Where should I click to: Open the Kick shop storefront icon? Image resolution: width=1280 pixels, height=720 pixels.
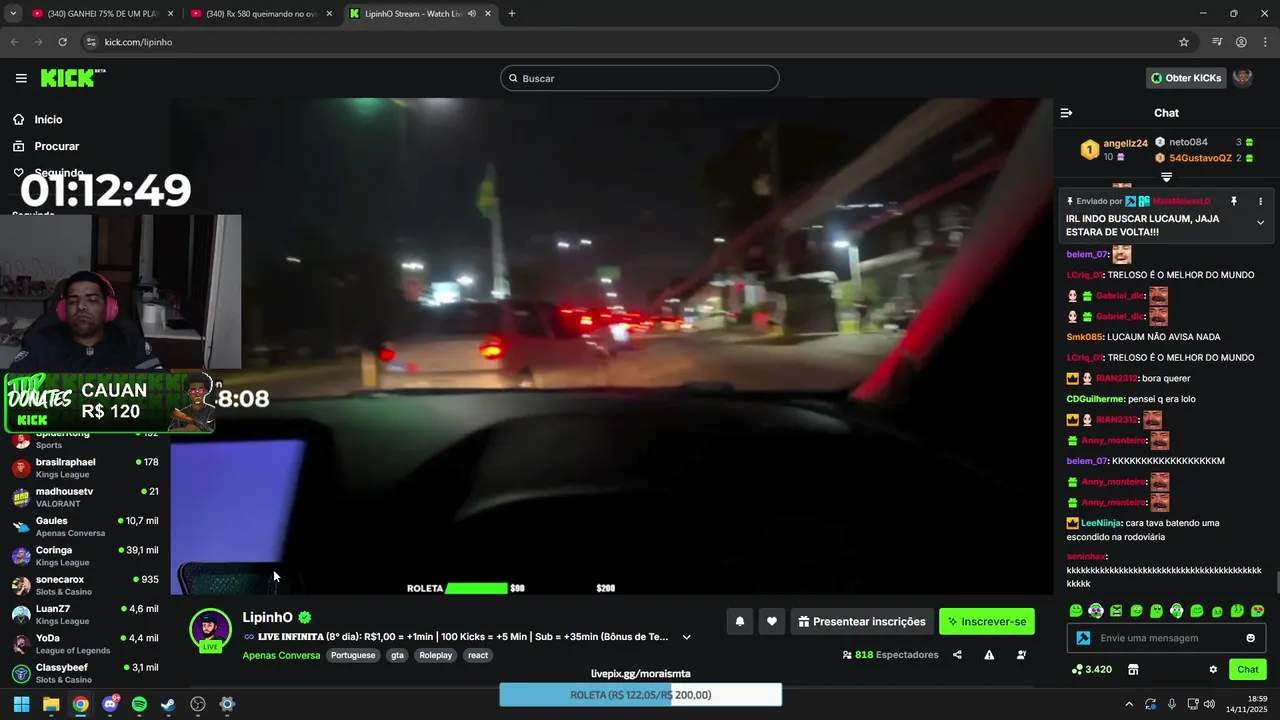coord(1133,670)
